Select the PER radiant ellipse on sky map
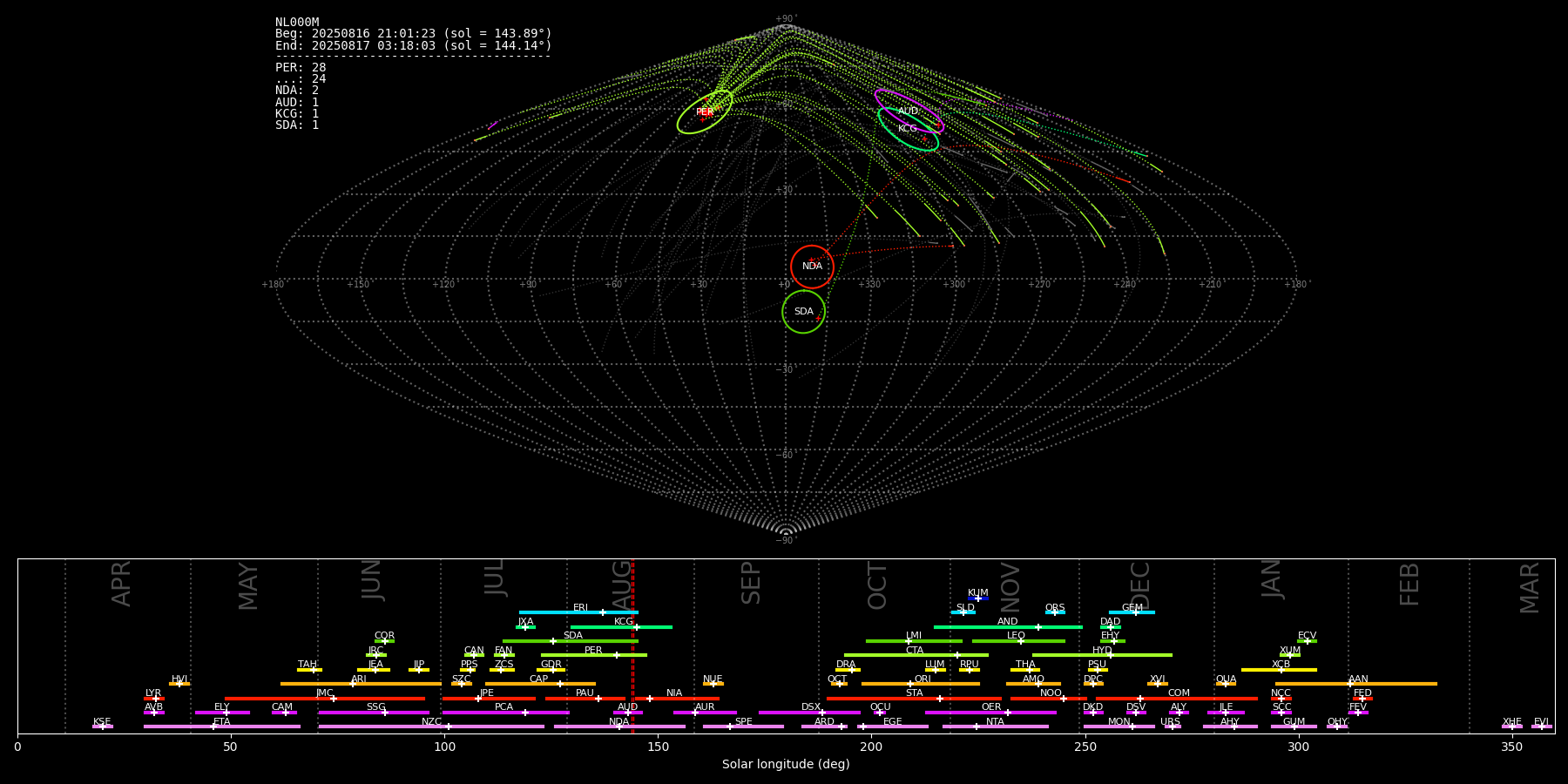The height and width of the screenshot is (784, 1568). click(x=705, y=112)
